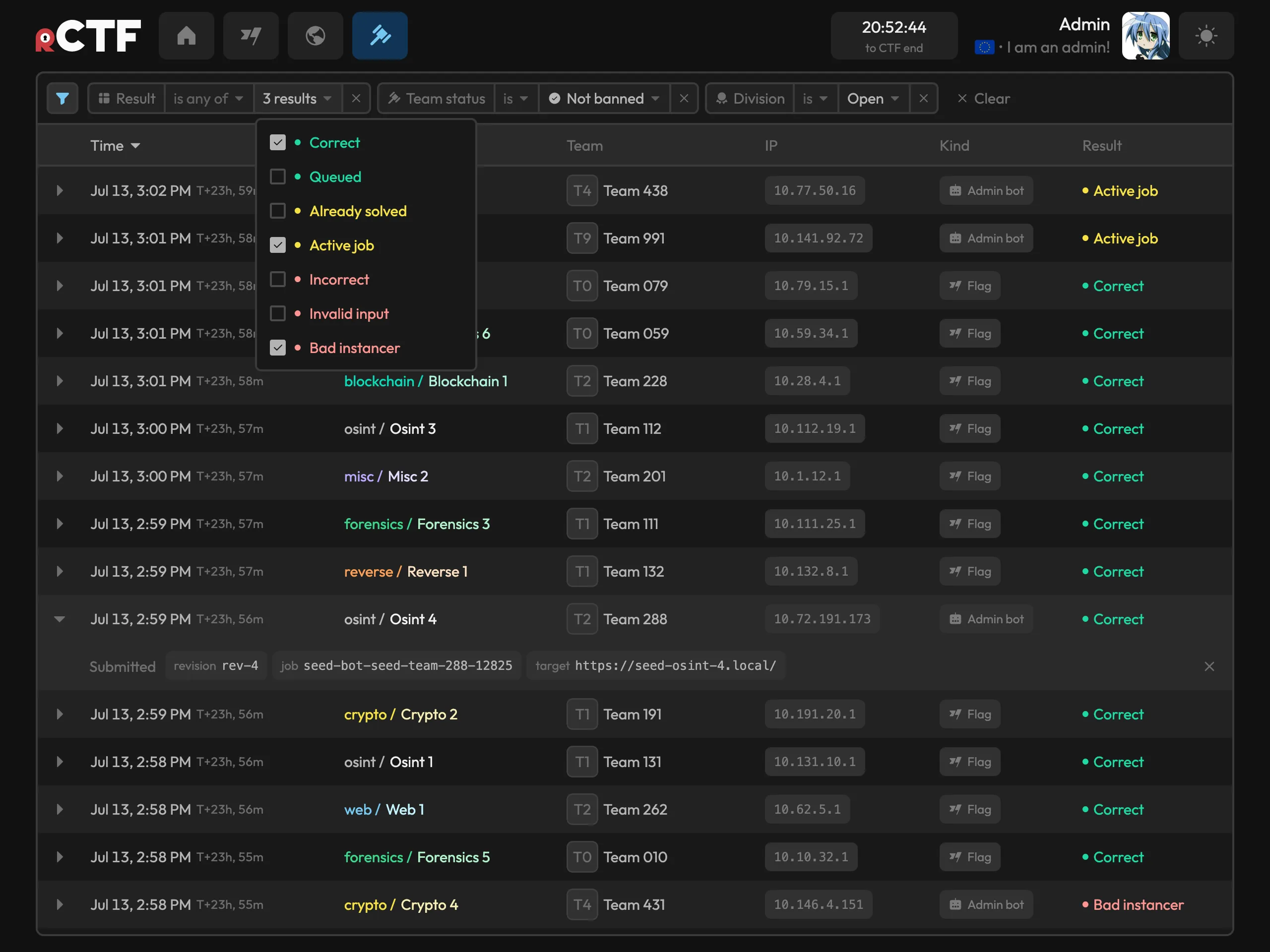This screenshot has height=952, width=1270.
Task: Clear all filters
Action: click(x=983, y=98)
